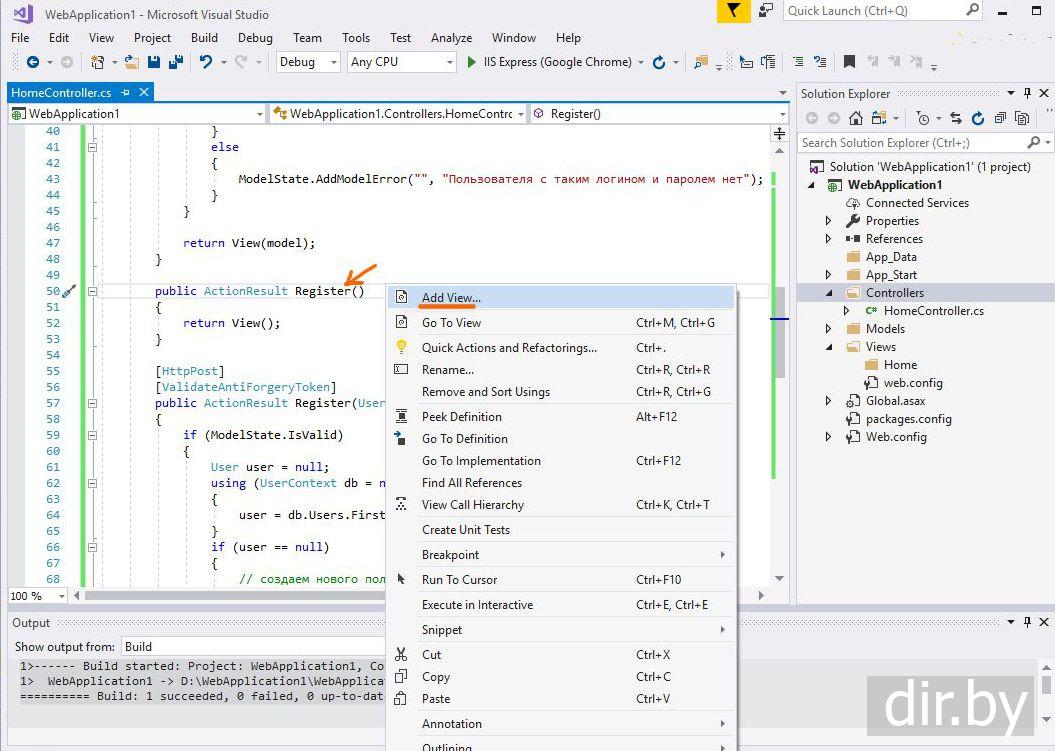The height and width of the screenshot is (751, 1055).
Task: Open the Build menu
Action: 204,38
